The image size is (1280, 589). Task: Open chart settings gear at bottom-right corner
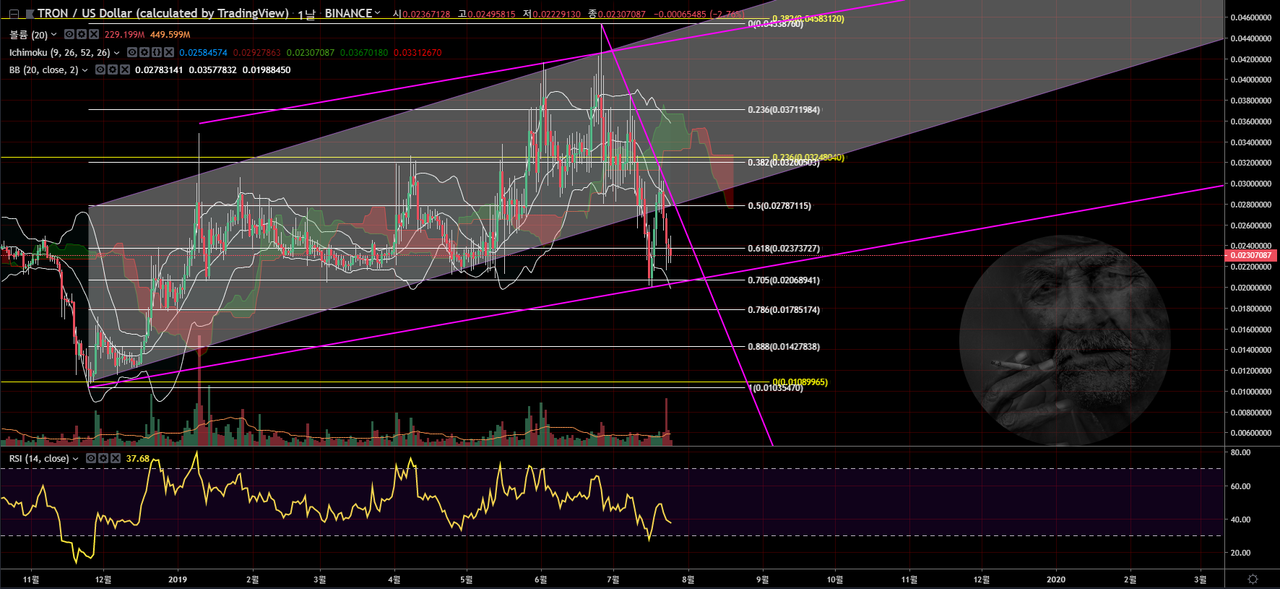(1252, 578)
